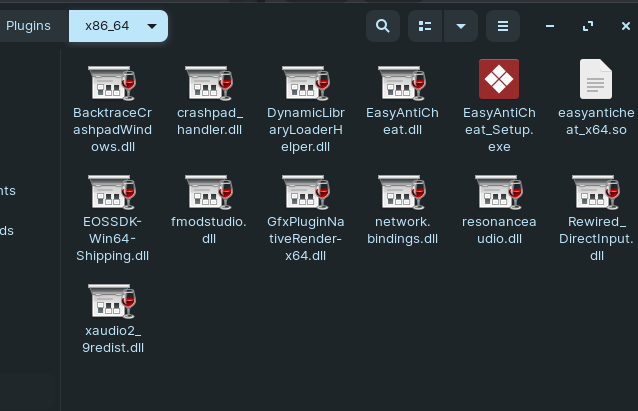Select the crashpad_handler.dll file icon
638x411 pixels.
209,83
